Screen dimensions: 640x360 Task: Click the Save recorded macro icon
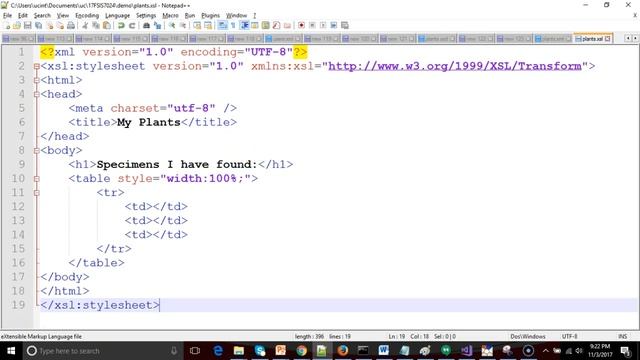point(344,25)
